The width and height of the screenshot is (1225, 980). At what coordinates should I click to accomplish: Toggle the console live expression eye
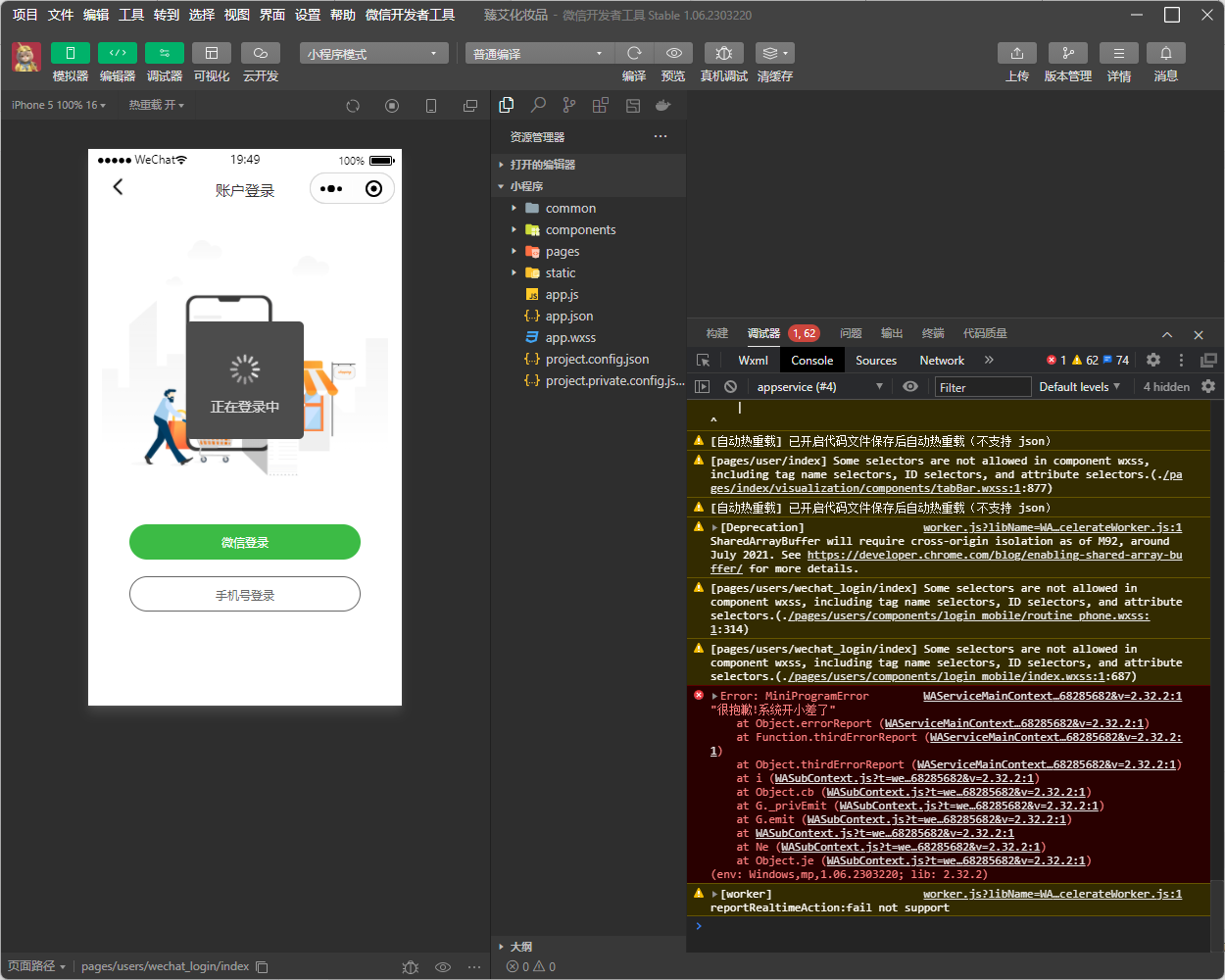[910, 386]
